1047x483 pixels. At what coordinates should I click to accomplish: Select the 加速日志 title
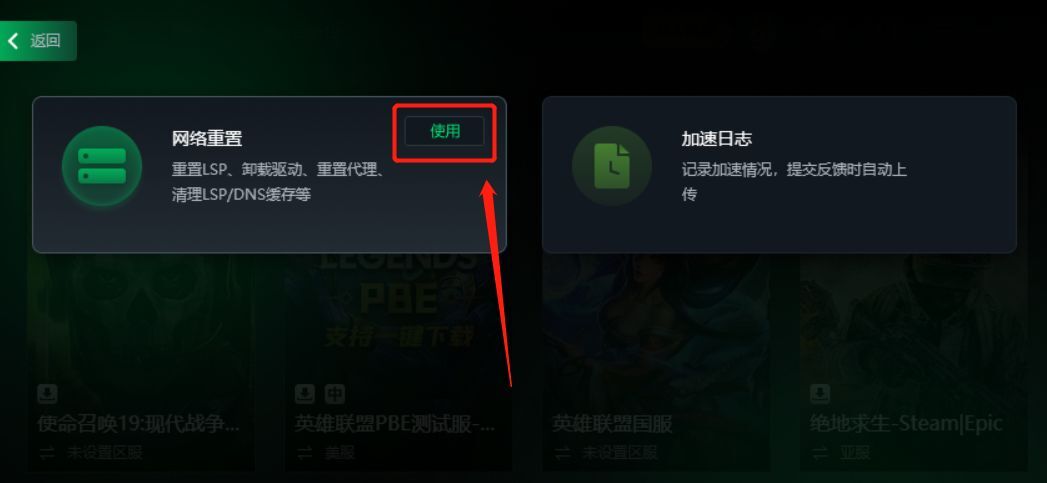[716, 139]
